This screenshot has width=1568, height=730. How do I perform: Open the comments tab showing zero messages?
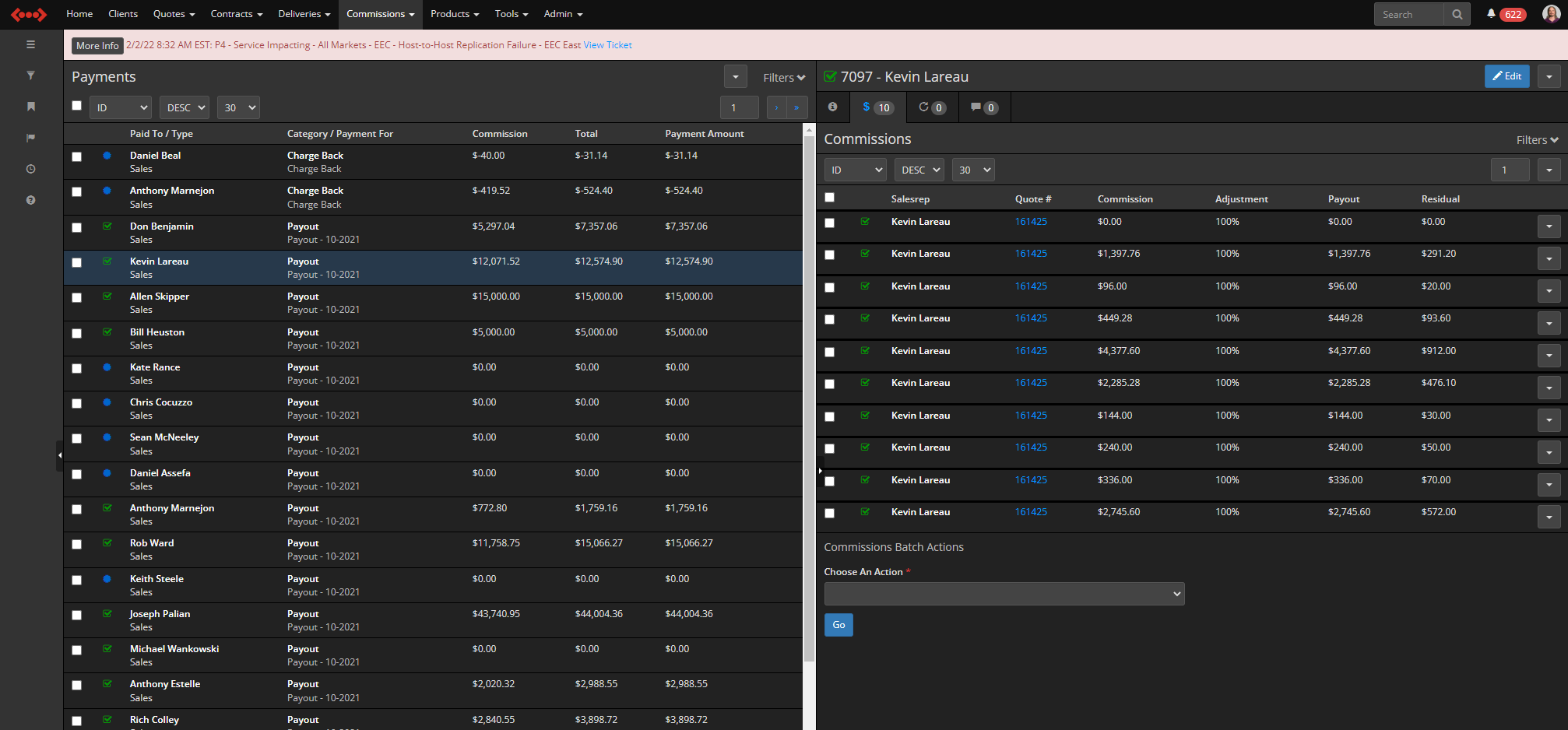coord(983,107)
